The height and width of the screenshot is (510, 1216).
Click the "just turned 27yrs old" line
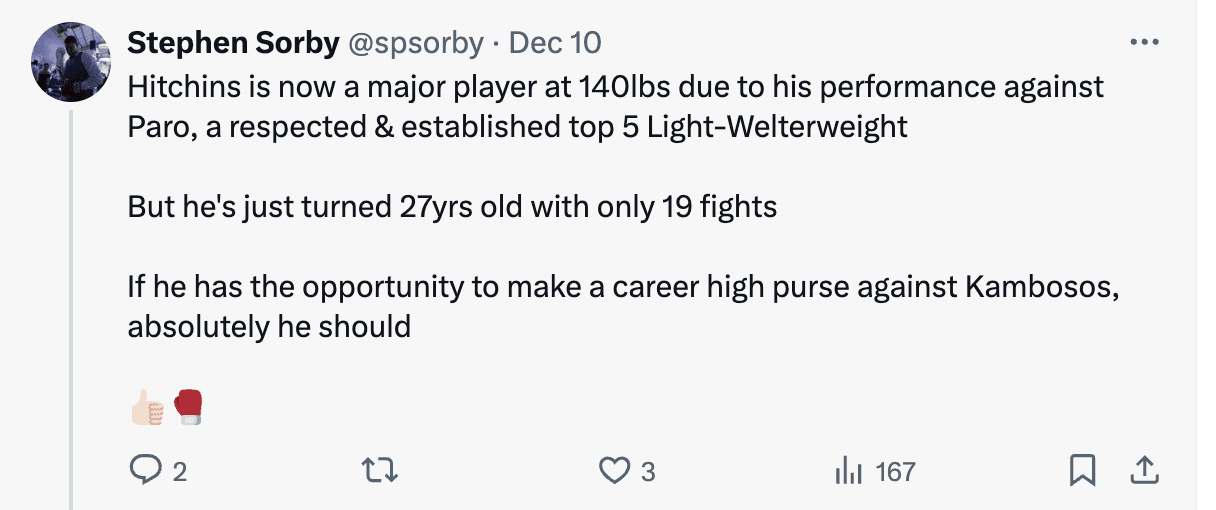coord(452,207)
